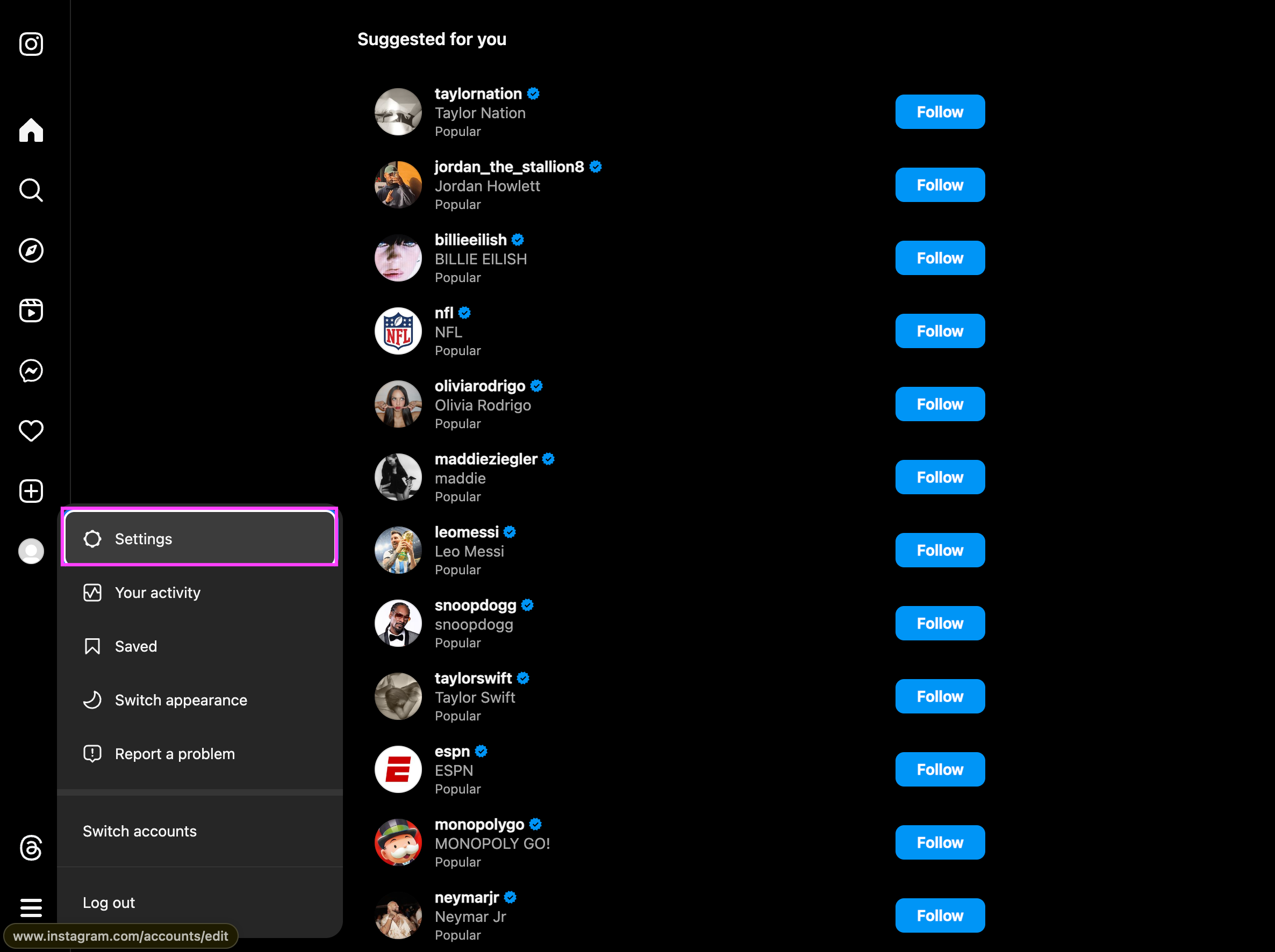Select Settings in the More menu

pyautogui.click(x=199, y=538)
